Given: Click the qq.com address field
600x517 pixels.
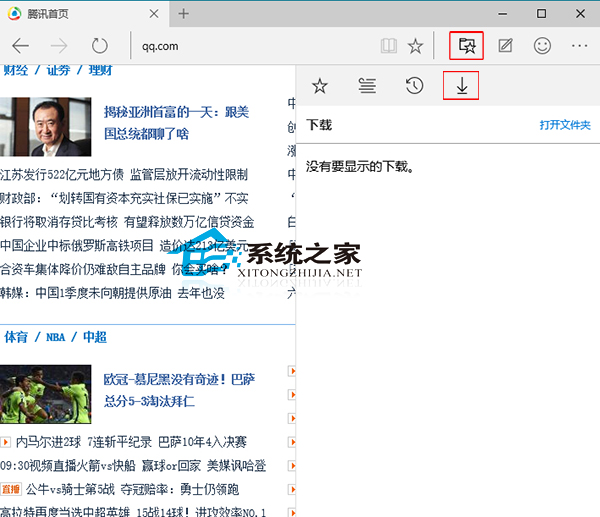Looking at the screenshot, I should pyautogui.click(x=253, y=46).
